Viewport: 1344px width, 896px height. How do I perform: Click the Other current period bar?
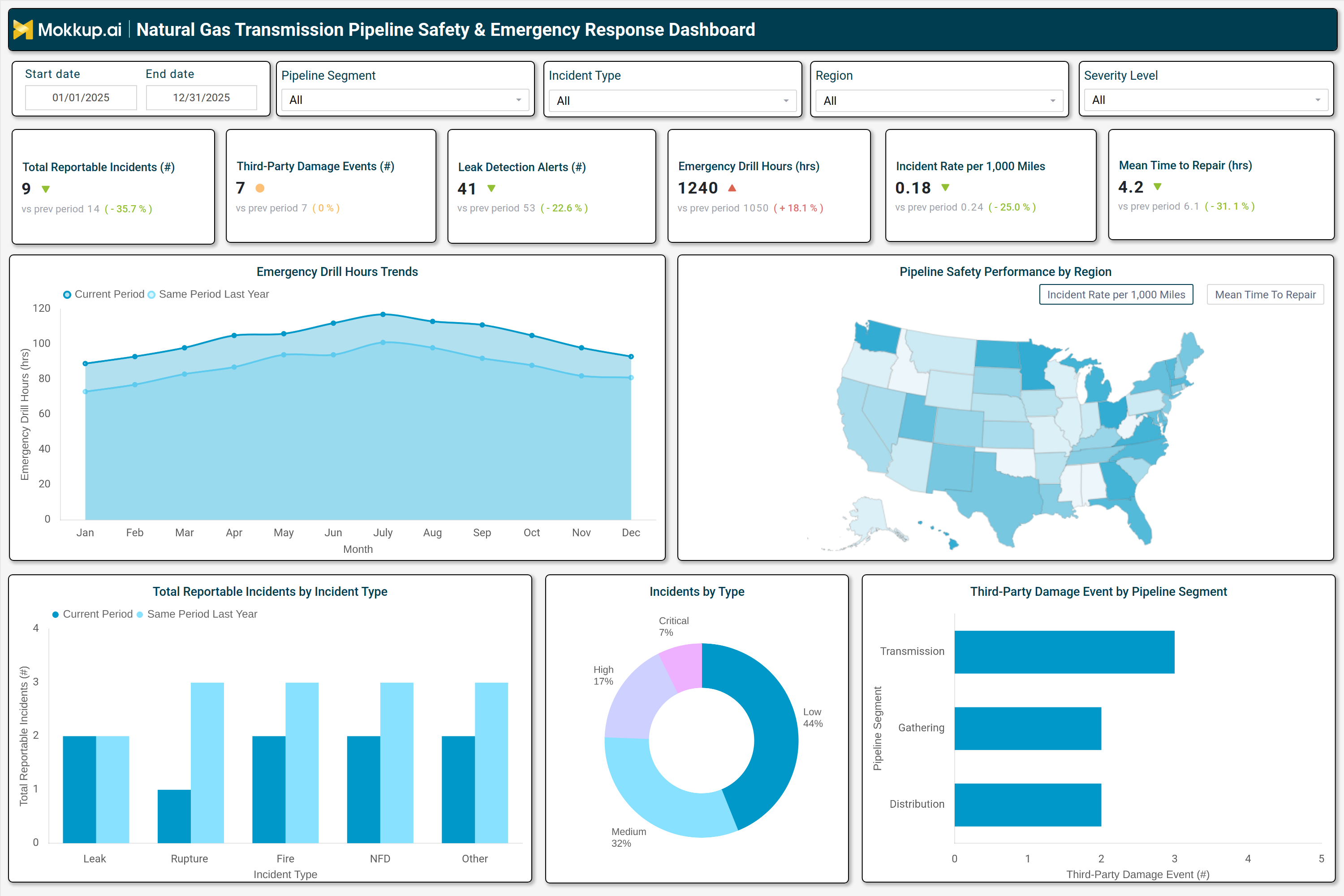tap(458, 789)
